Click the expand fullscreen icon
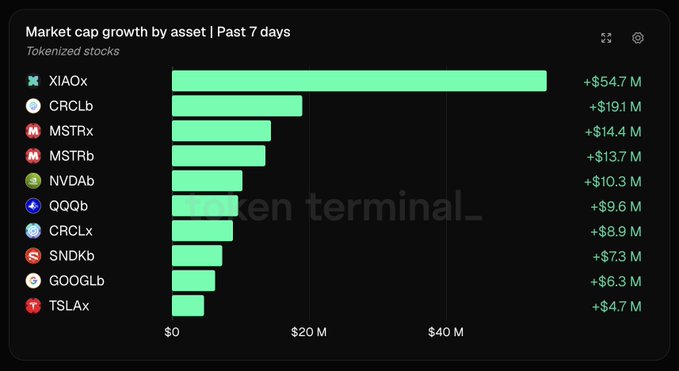This screenshot has width=679, height=371. coord(606,38)
